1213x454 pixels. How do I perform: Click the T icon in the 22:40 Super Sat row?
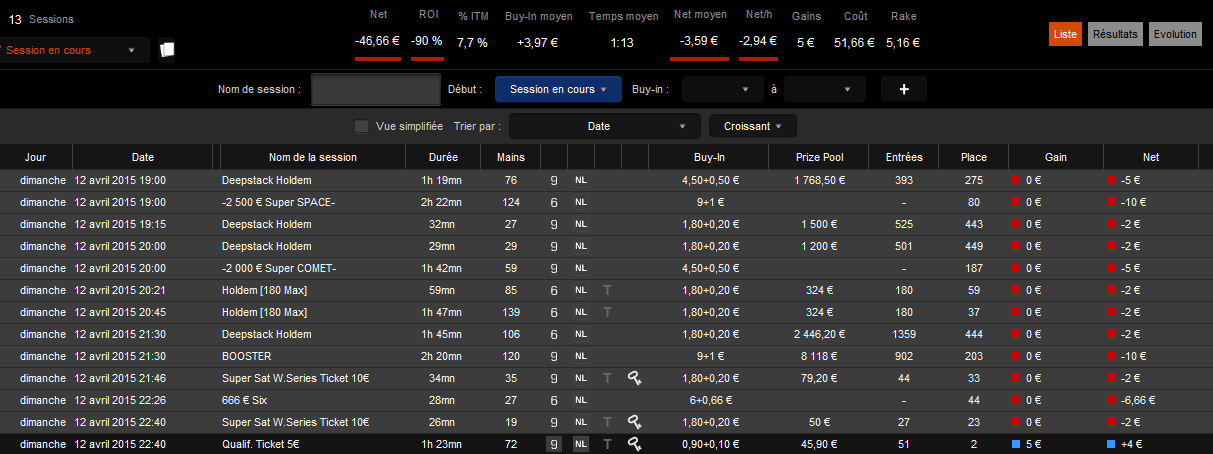click(x=607, y=422)
